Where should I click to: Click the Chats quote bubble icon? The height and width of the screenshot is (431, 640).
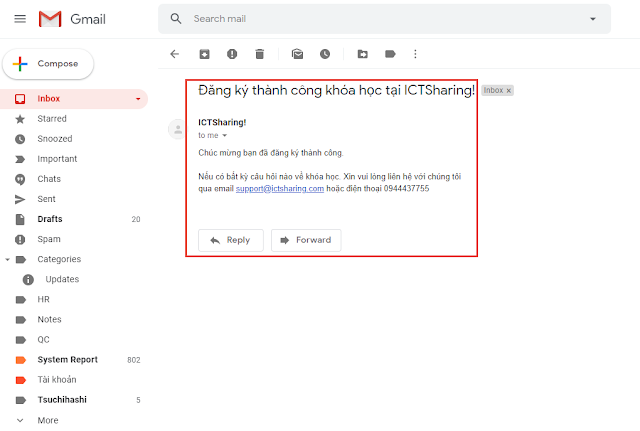tap(20, 179)
